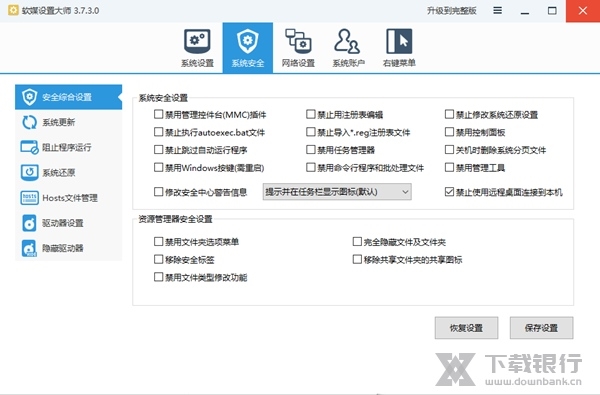Check 修改安全中心警告信息 option

(x=158, y=192)
